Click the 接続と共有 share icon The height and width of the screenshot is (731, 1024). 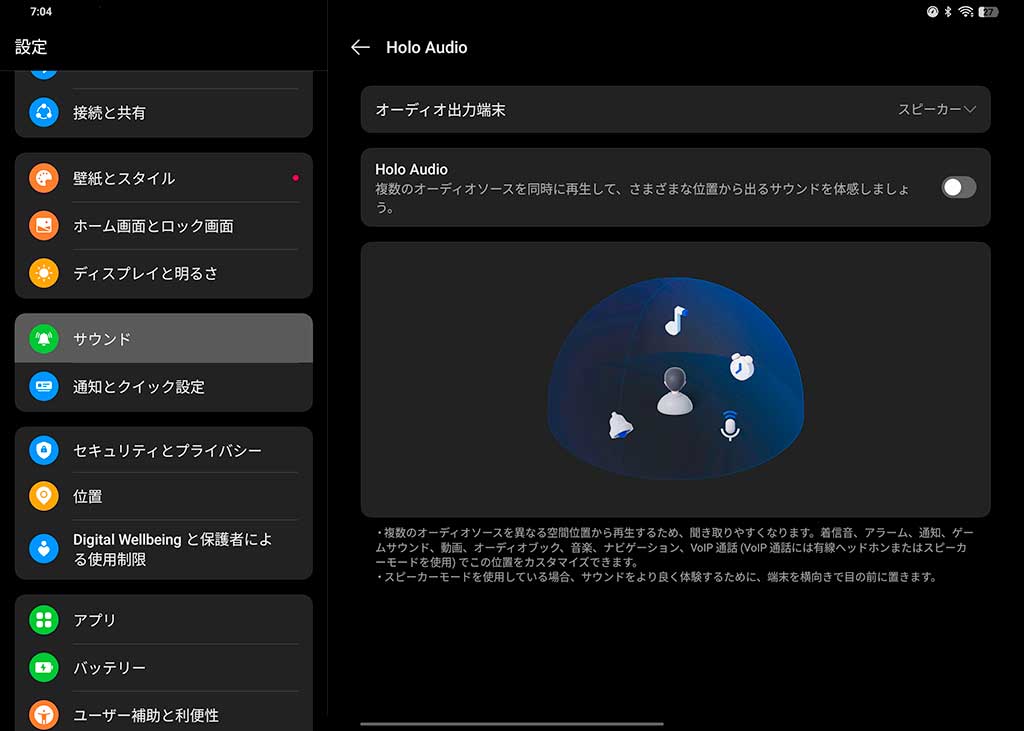[44, 112]
